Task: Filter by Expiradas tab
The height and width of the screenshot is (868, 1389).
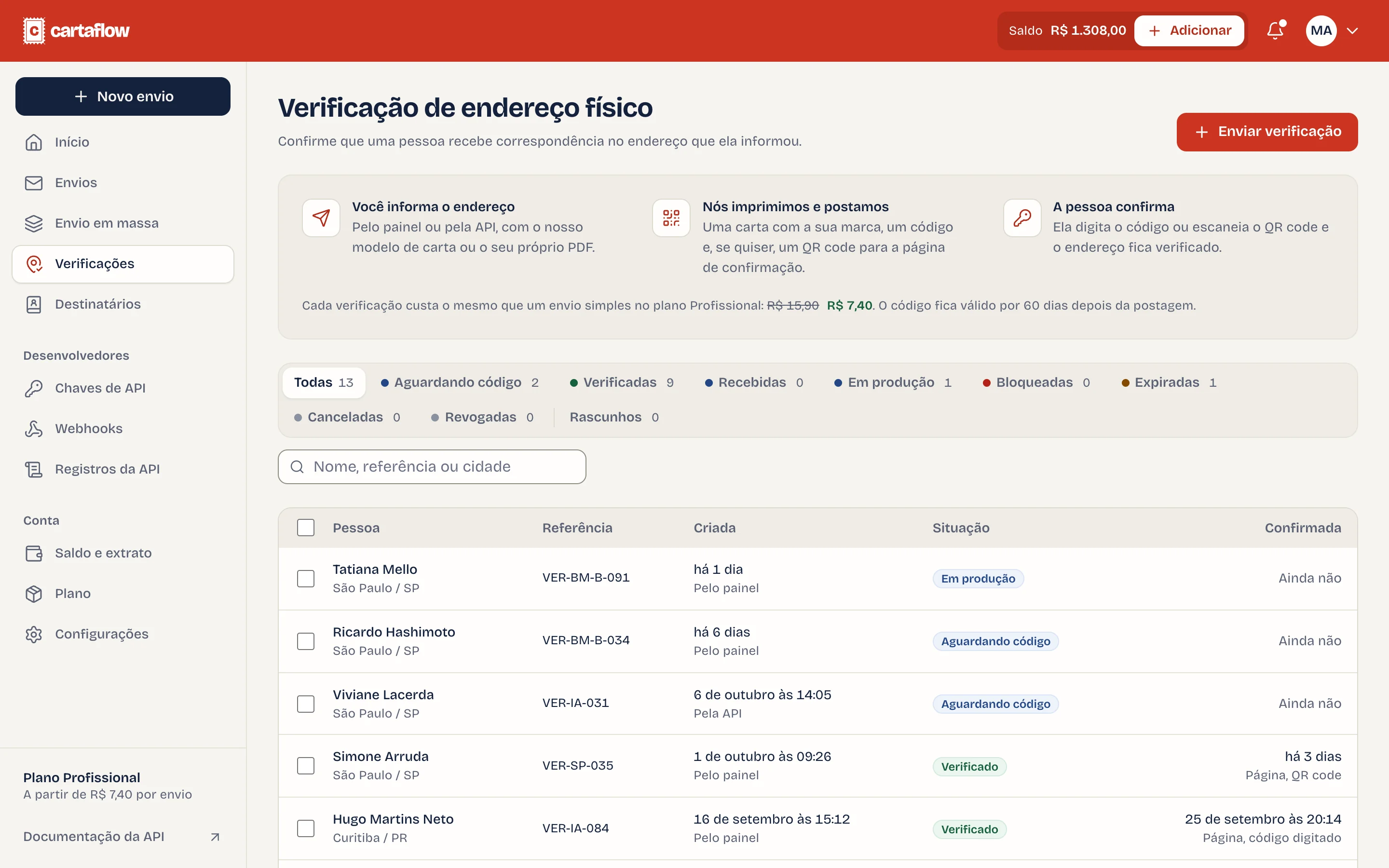Action: (1169, 383)
